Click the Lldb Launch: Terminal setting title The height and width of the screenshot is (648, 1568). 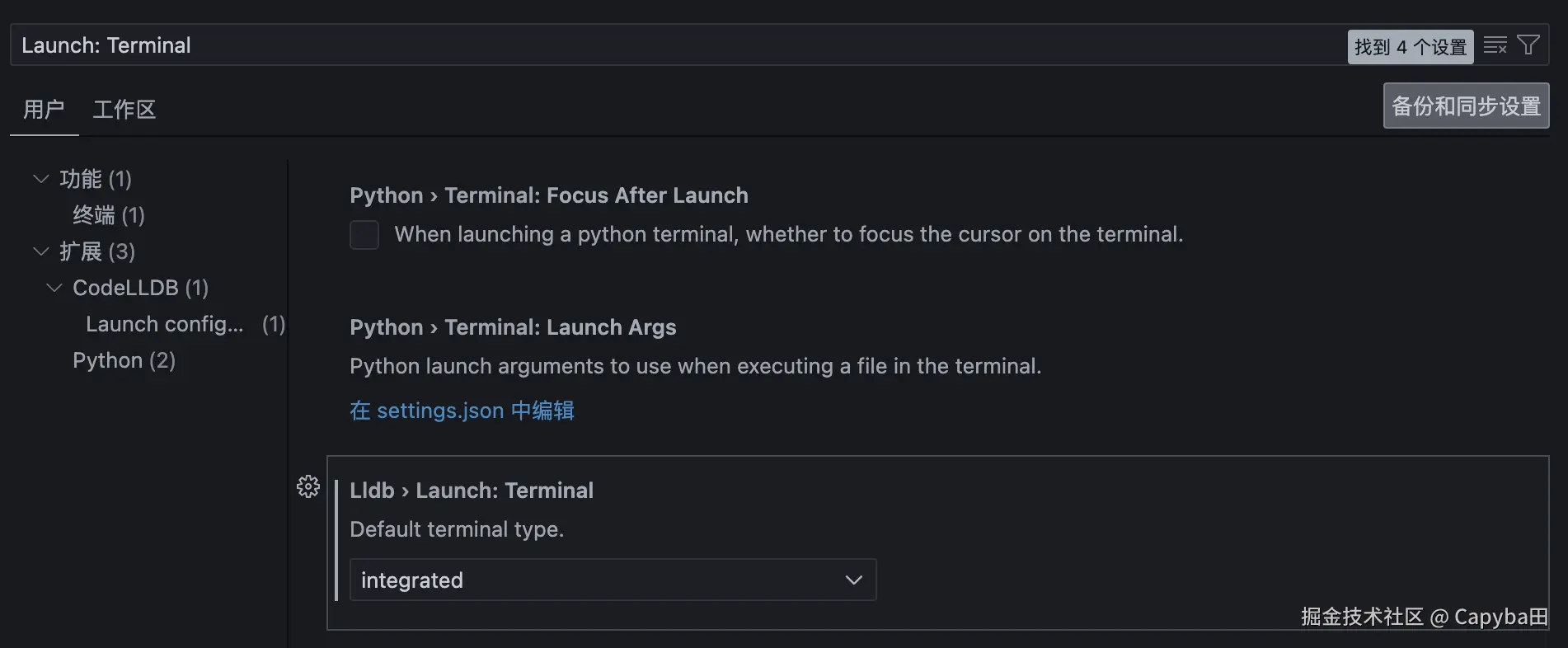pos(472,491)
